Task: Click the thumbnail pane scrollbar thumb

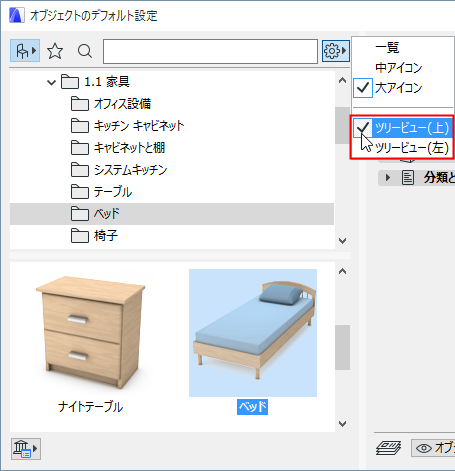Action: tap(342, 347)
